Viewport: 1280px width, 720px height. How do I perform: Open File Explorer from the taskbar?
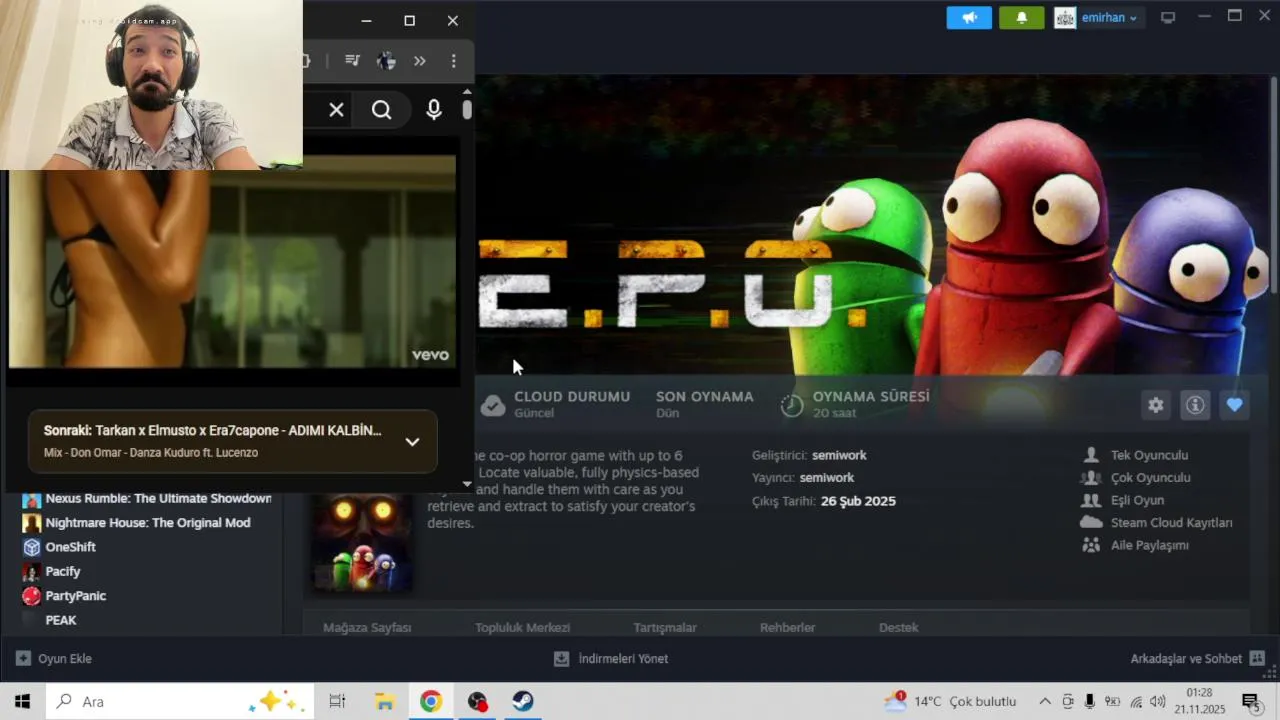[384, 701]
